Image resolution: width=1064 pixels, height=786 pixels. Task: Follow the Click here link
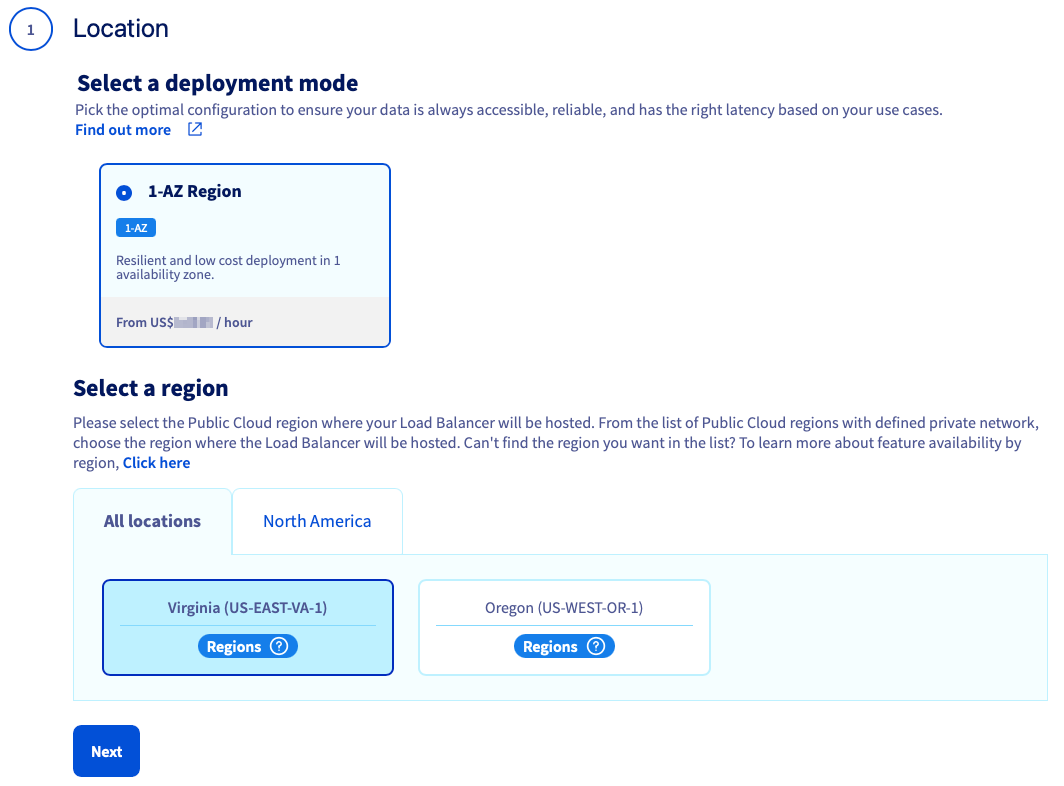pos(156,463)
